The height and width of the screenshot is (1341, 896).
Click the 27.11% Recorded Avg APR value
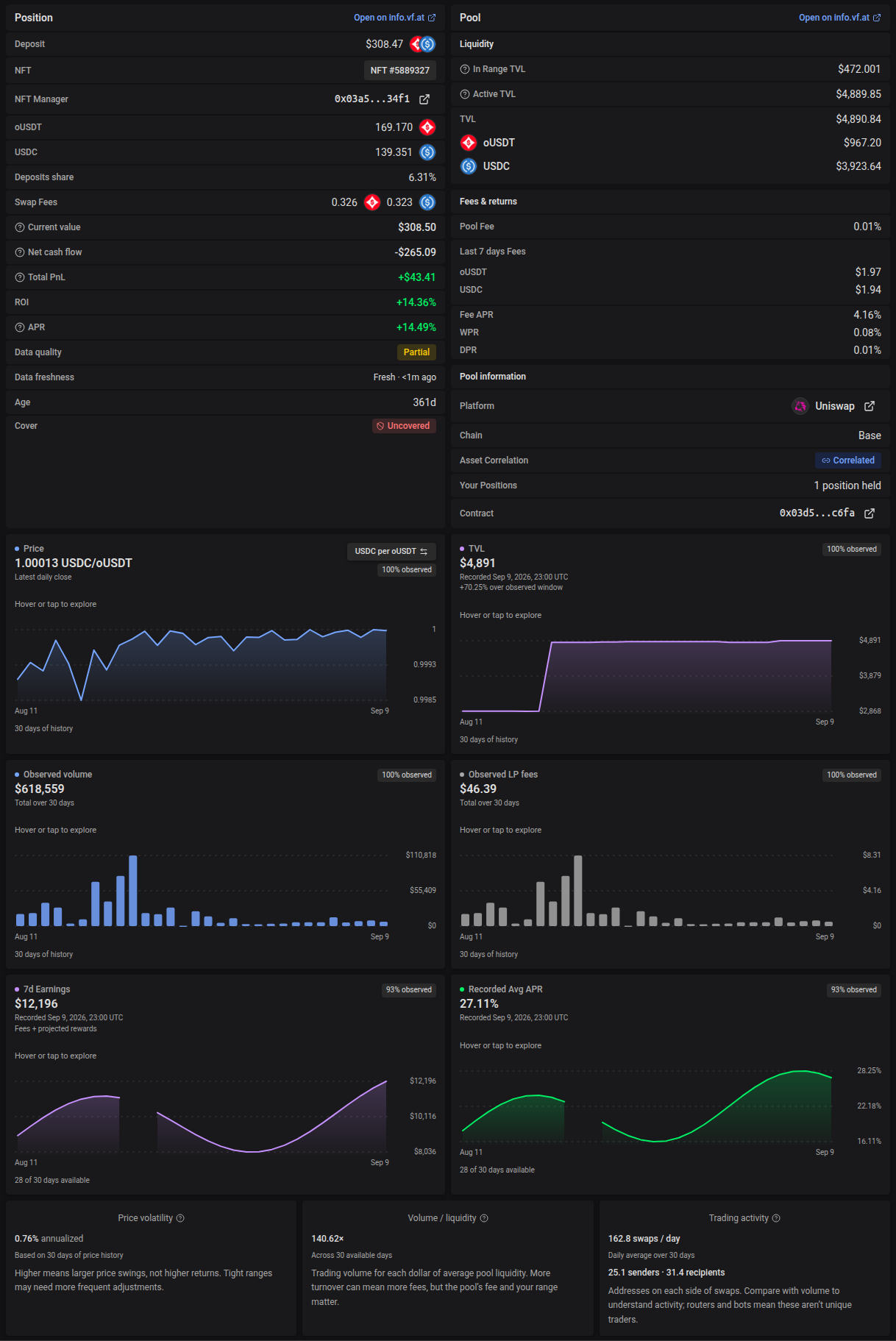tap(479, 1003)
